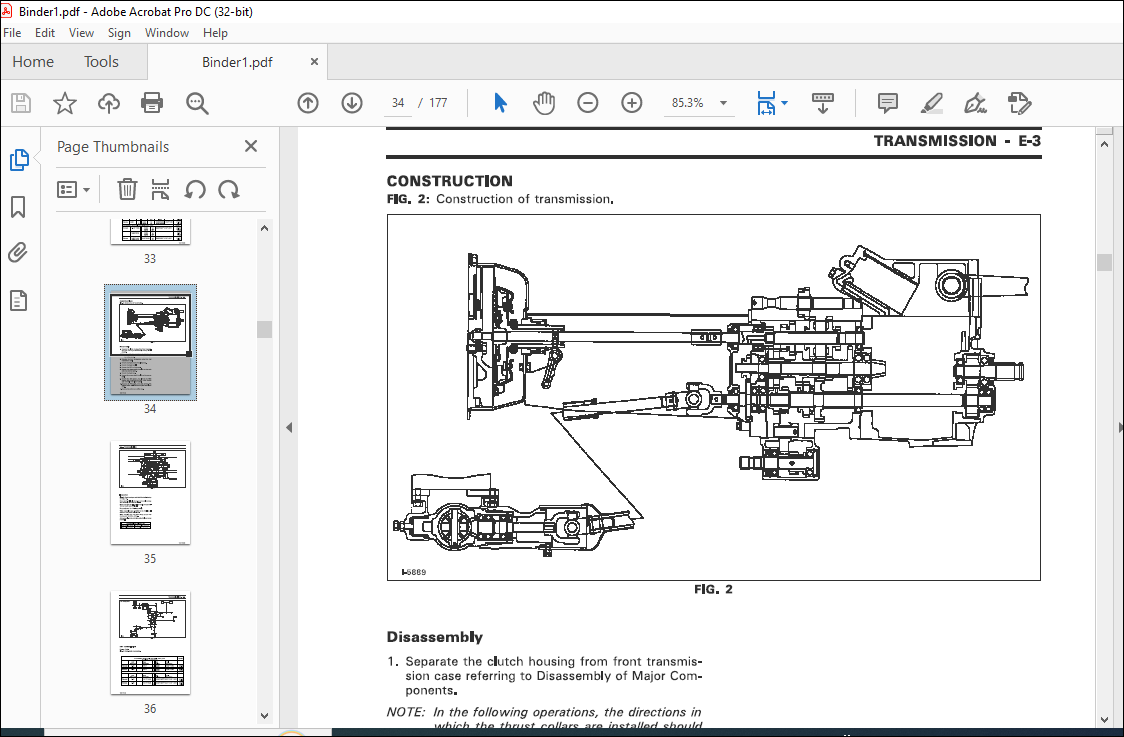Open the Attachments paperclip panel
Image resolution: width=1124 pixels, height=737 pixels.
[x=18, y=253]
